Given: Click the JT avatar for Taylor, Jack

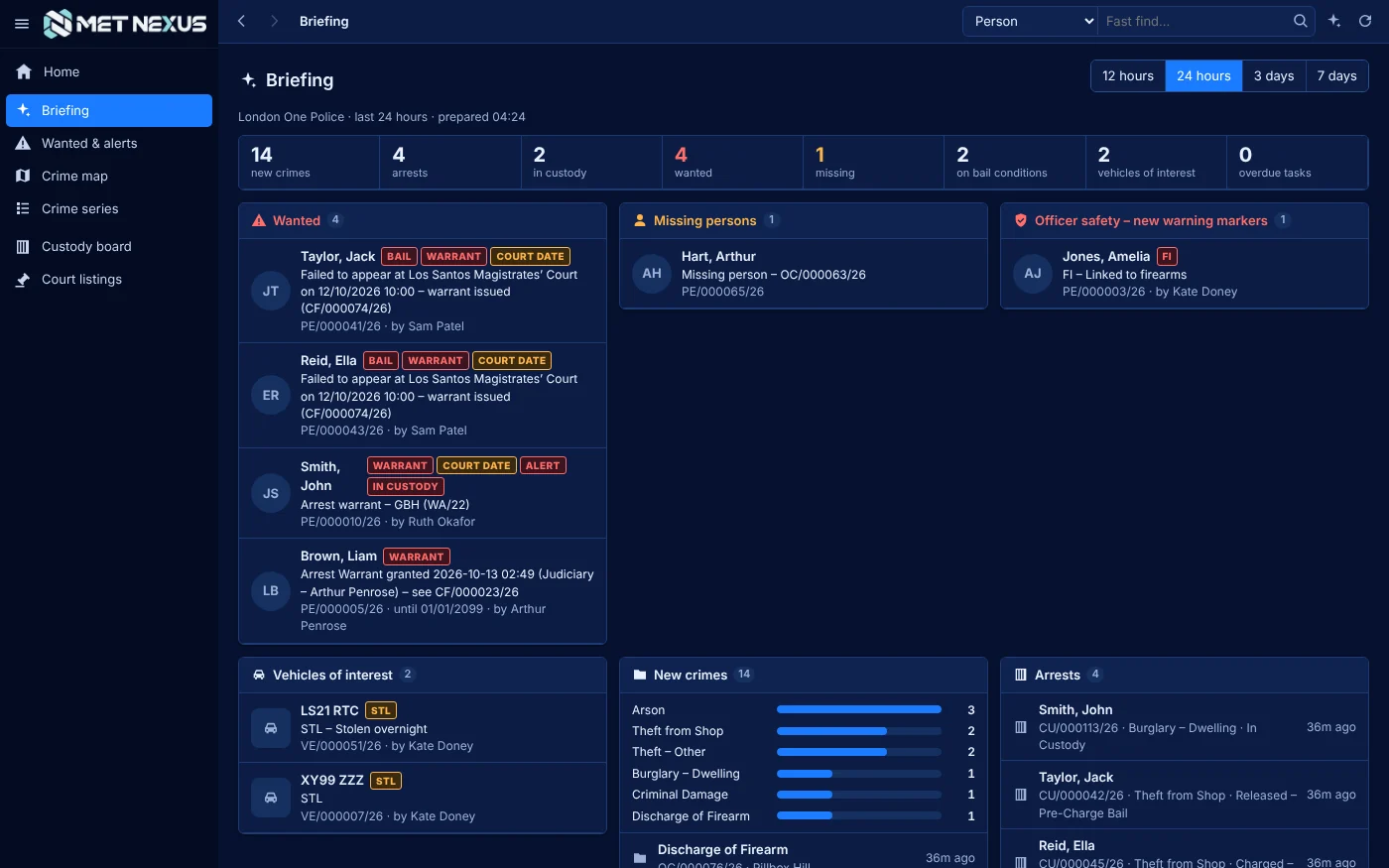Looking at the screenshot, I should (x=271, y=291).
